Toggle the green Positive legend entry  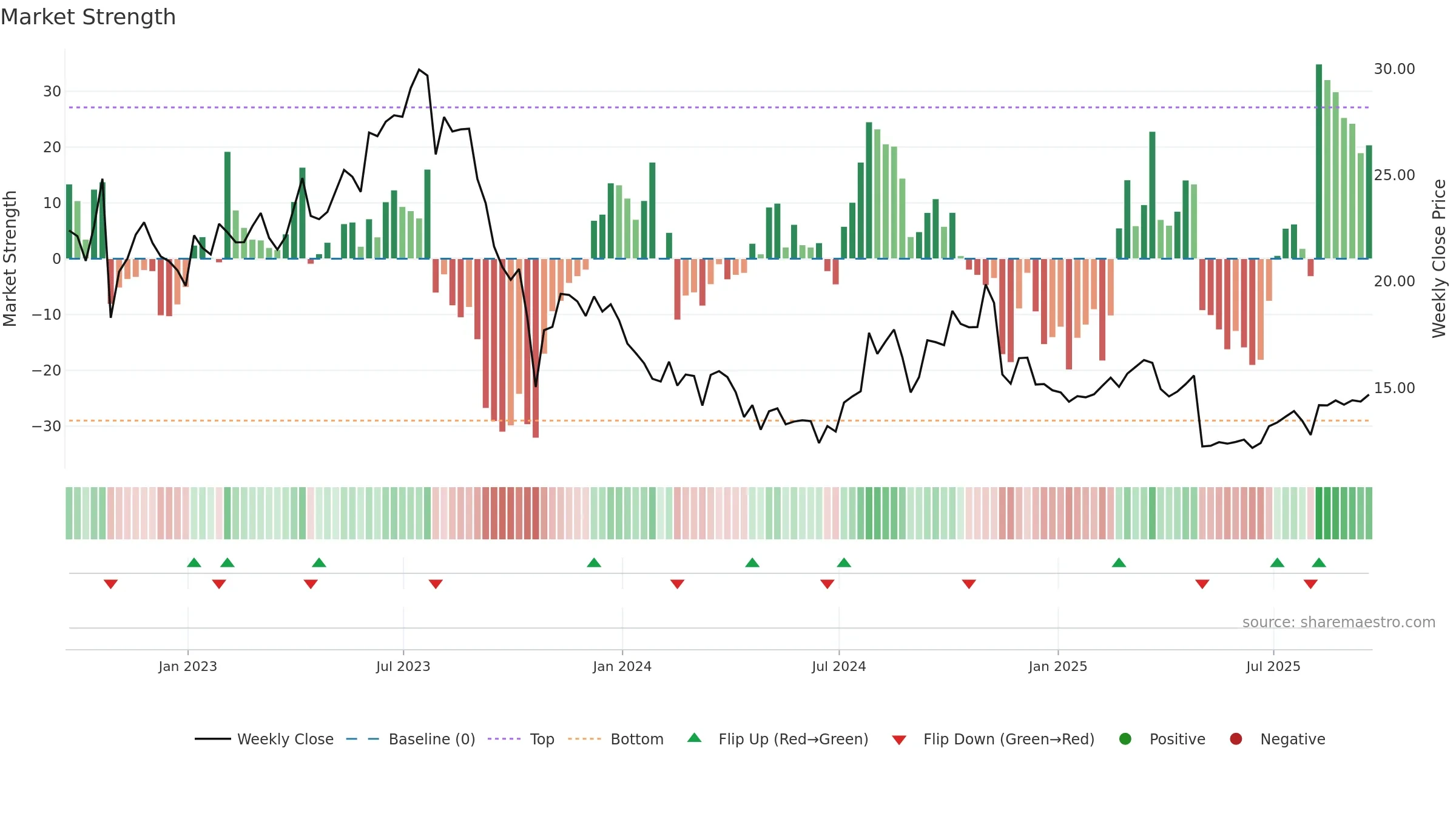click(1162, 739)
